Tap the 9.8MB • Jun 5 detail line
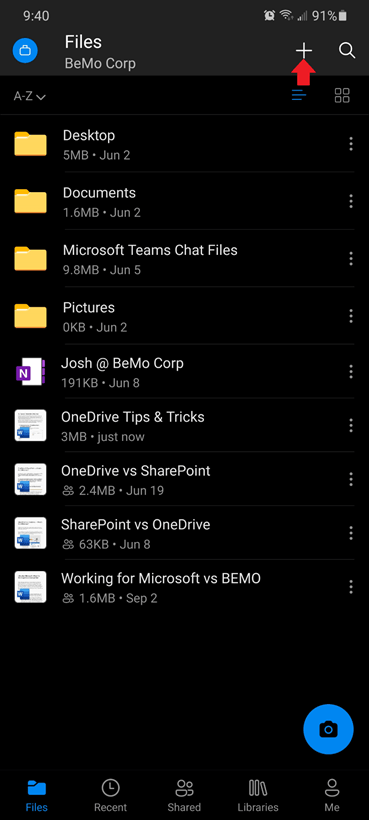Image resolution: width=369 pixels, height=820 pixels. (102, 270)
